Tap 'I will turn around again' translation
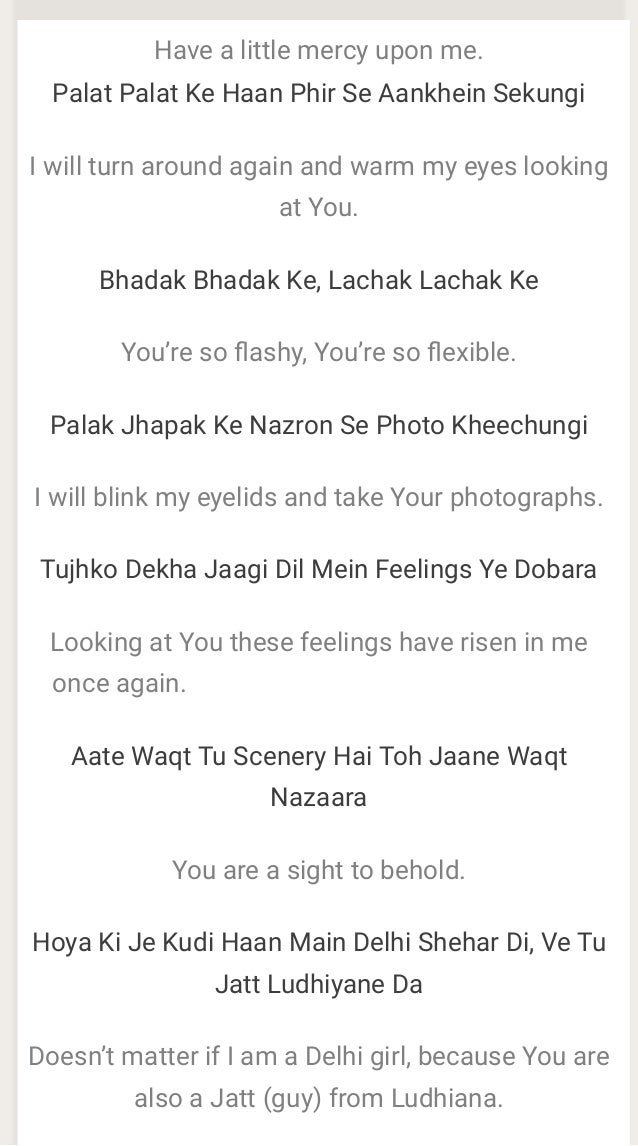The width and height of the screenshot is (638, 1146). point(319,166)
